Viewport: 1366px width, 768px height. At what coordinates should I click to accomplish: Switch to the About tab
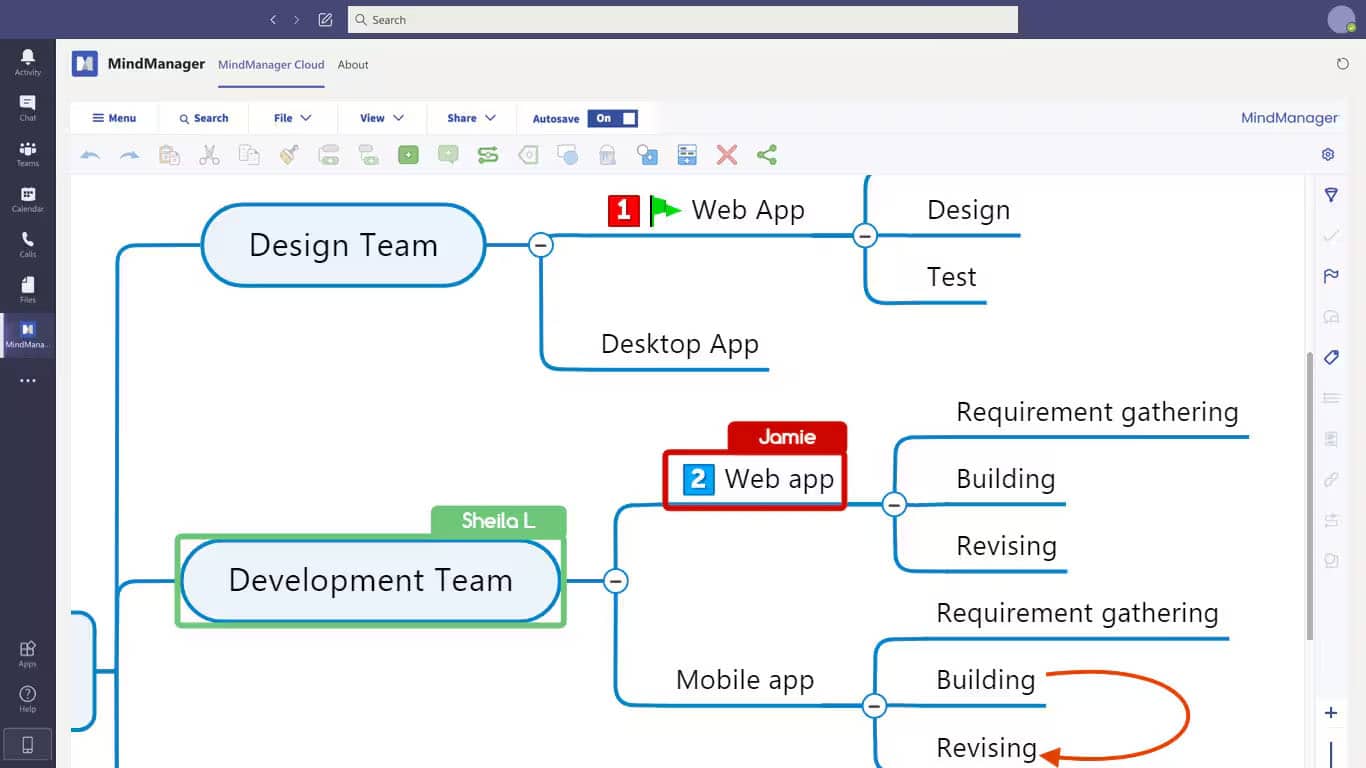tap(353, 64)
